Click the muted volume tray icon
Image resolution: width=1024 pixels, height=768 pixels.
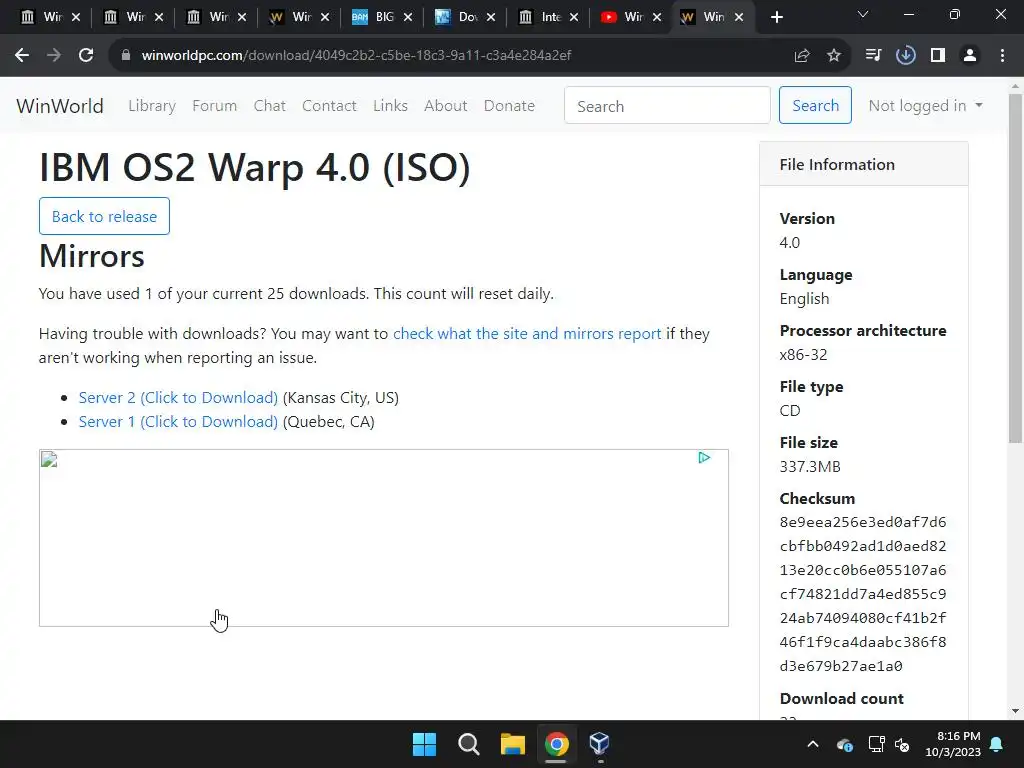point(903,744)
